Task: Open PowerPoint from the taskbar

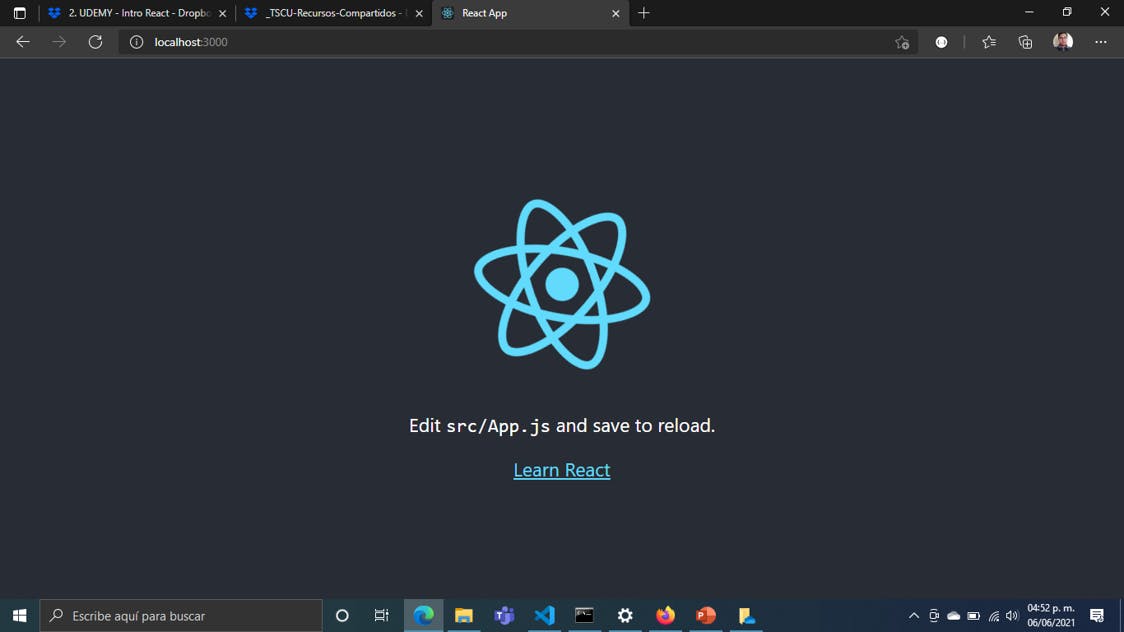Action: (705, 616)
